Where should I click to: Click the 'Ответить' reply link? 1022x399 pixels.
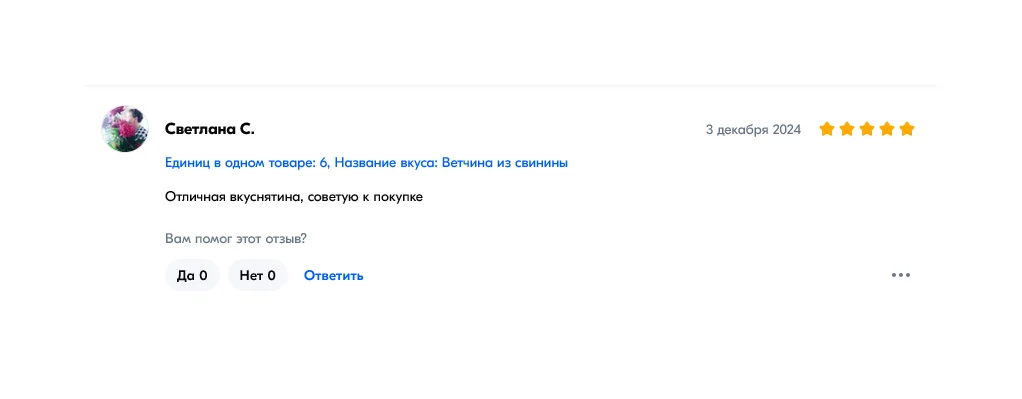click(334, 276)
